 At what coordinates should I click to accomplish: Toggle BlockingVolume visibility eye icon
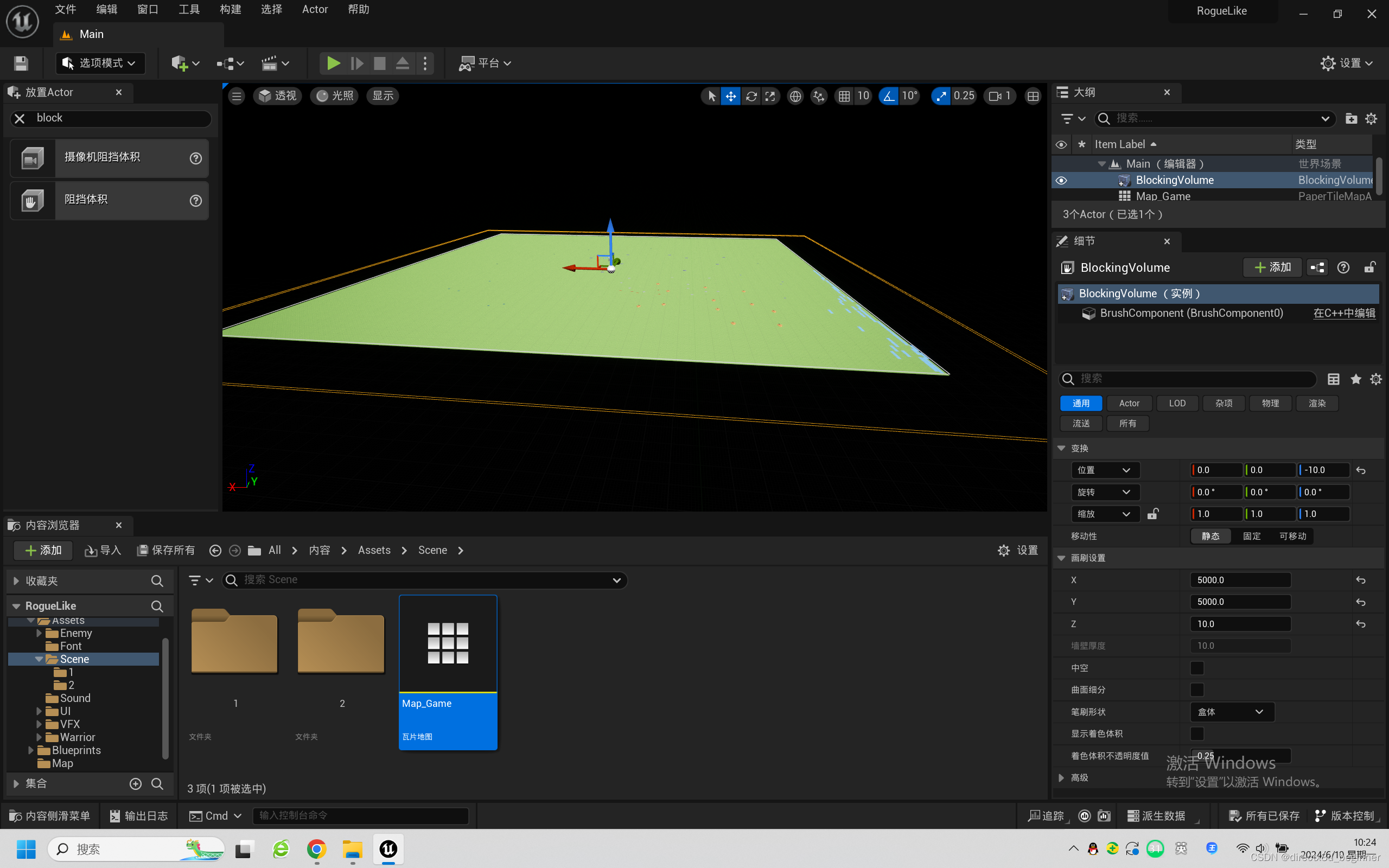(x=1061, y=180)
